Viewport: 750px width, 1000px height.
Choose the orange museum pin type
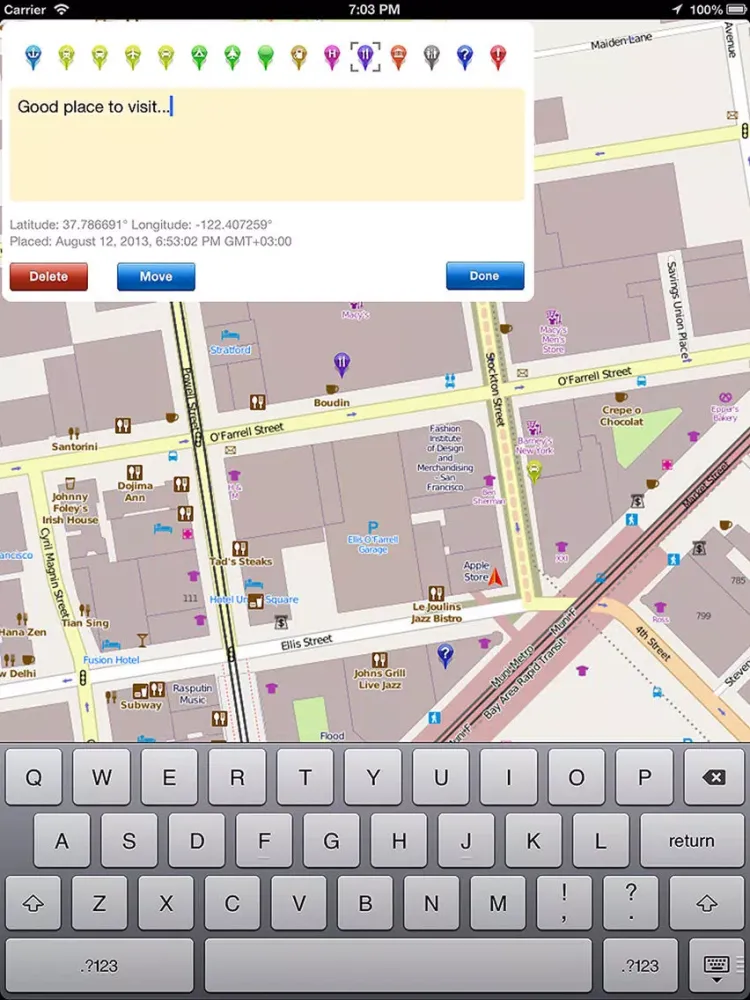399,57
